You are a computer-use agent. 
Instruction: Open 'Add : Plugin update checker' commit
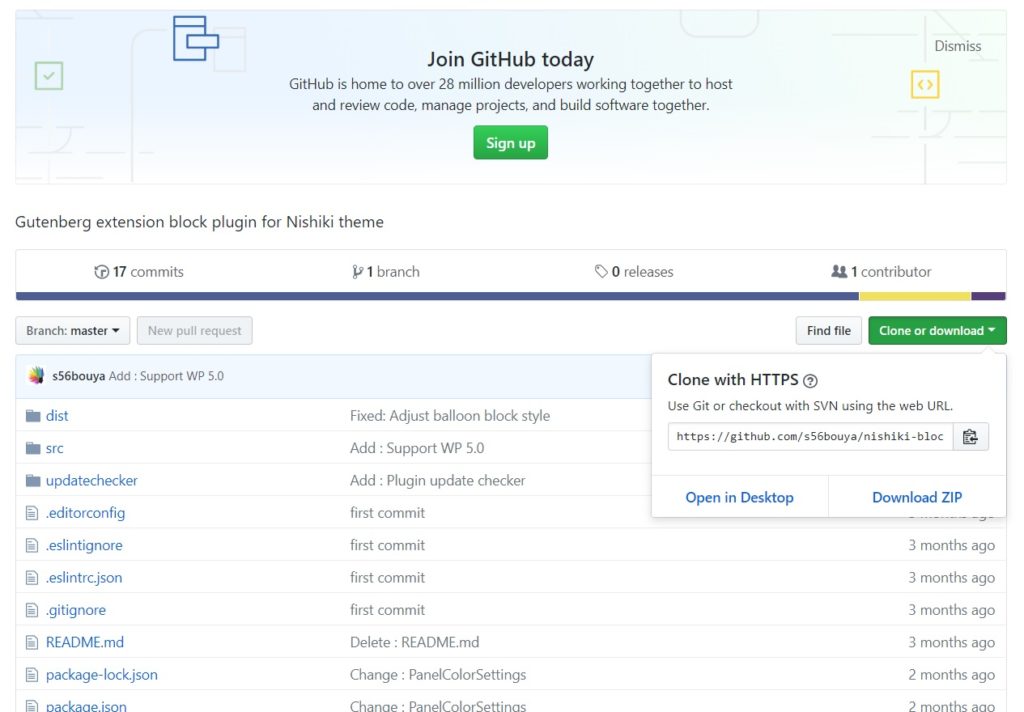click(438, 481)
